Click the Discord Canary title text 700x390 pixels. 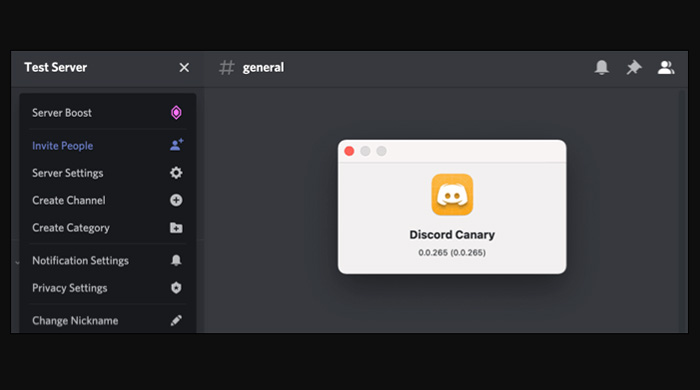pyautogui.click(x=452, y=235)
